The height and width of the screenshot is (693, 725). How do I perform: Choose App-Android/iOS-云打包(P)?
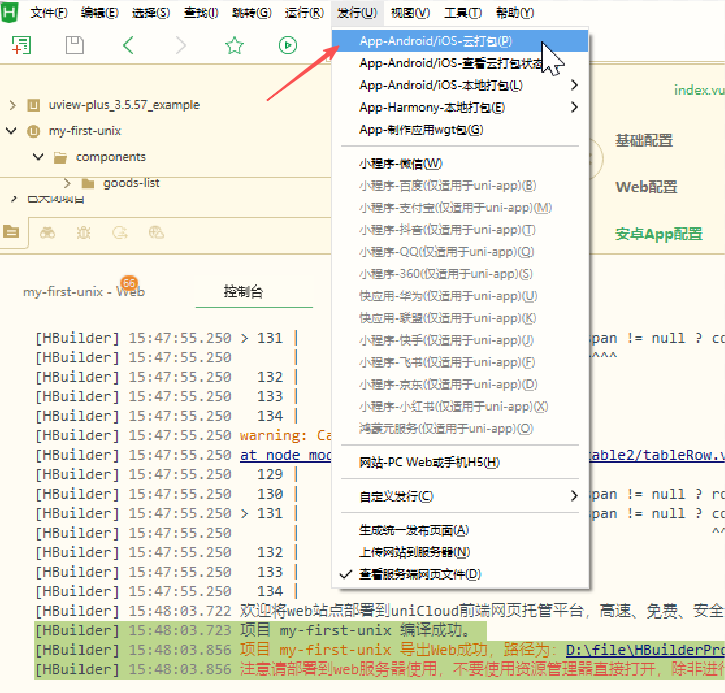click(x=460, y=41)
